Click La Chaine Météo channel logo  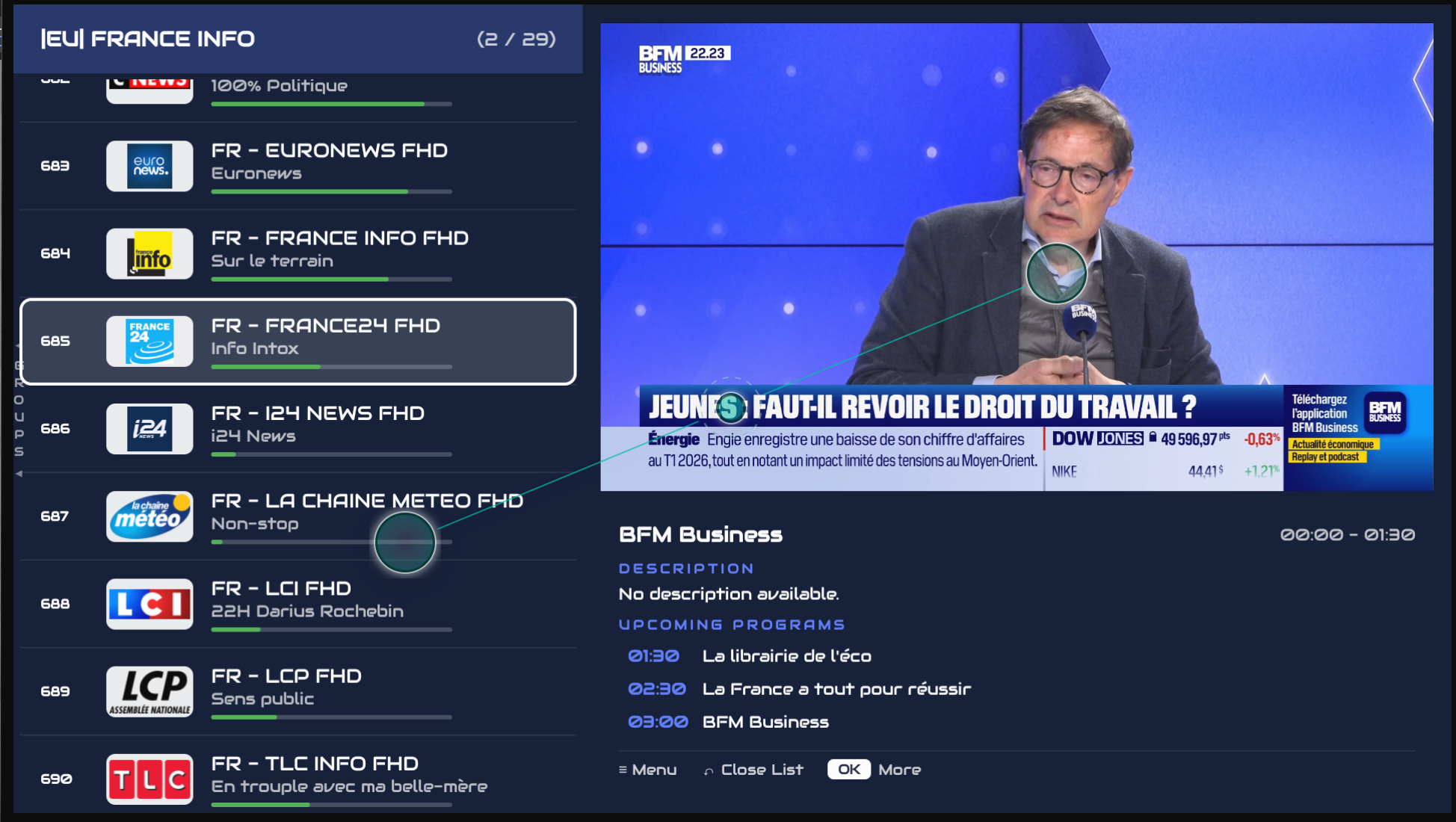pyautogui.click(x=149, y=516)
